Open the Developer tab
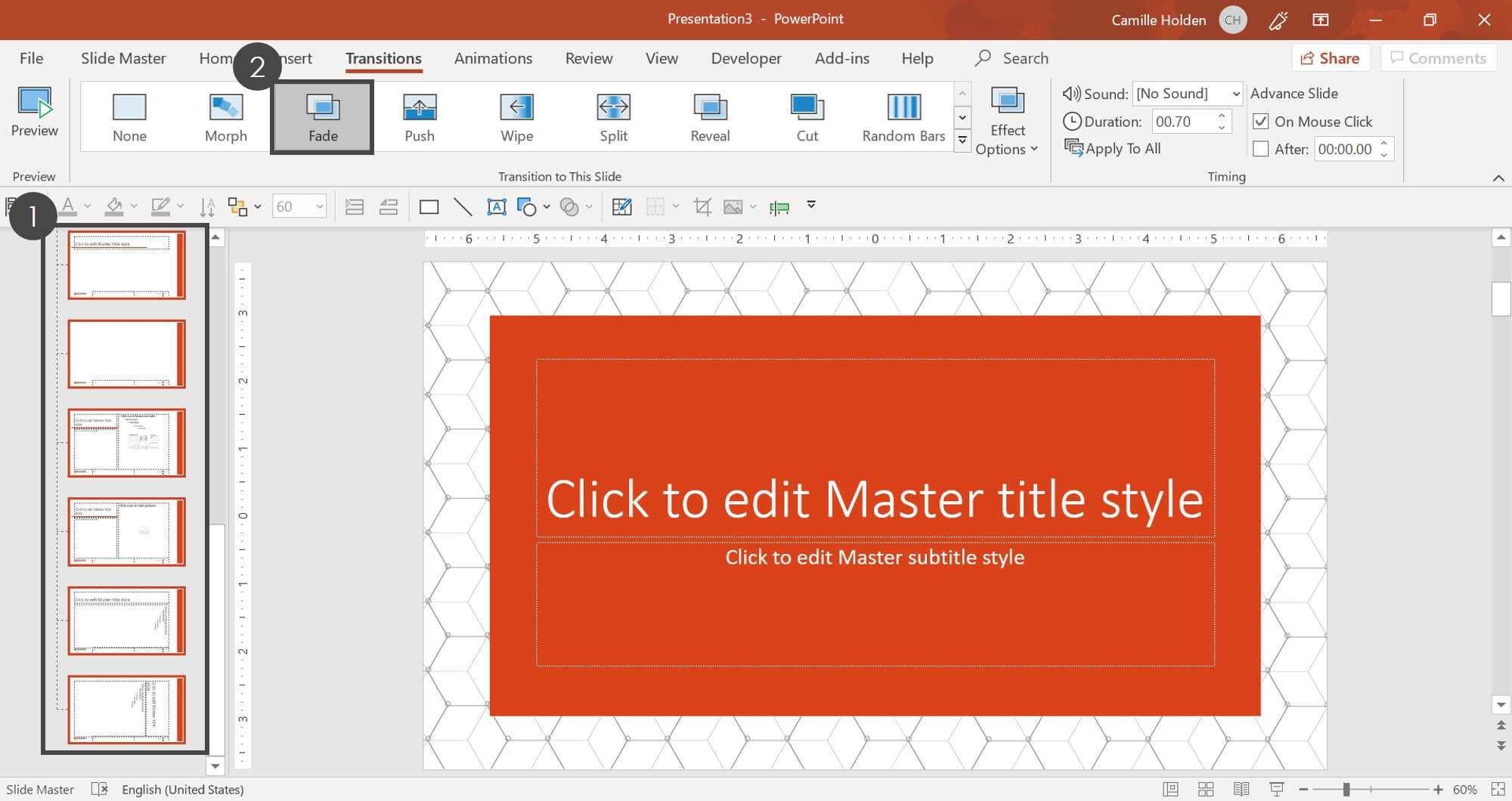Viewport: 1512px width, 801px height. [746, 58]
